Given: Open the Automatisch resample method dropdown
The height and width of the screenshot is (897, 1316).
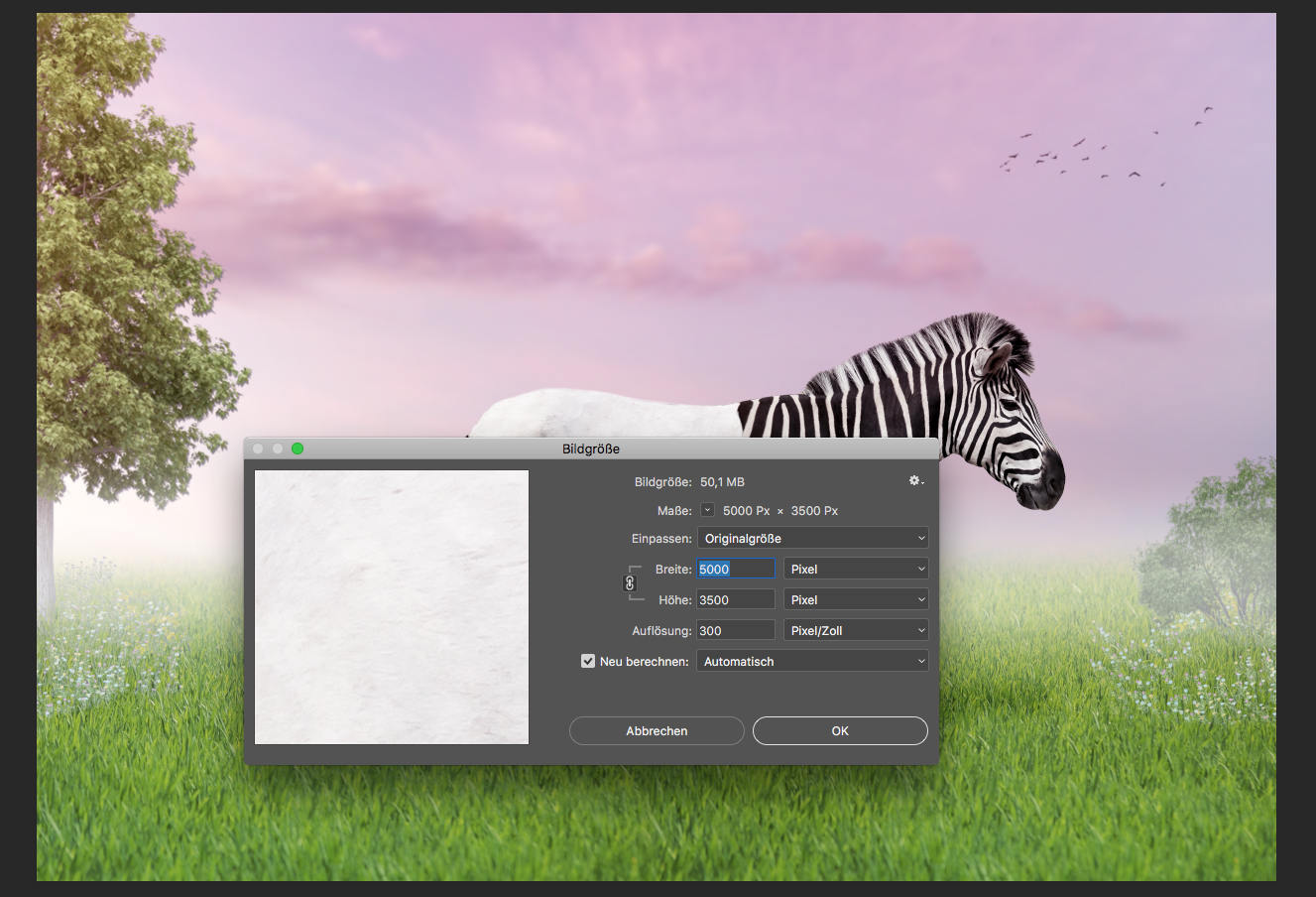Looking at the screenshot, I should [812, 660].
